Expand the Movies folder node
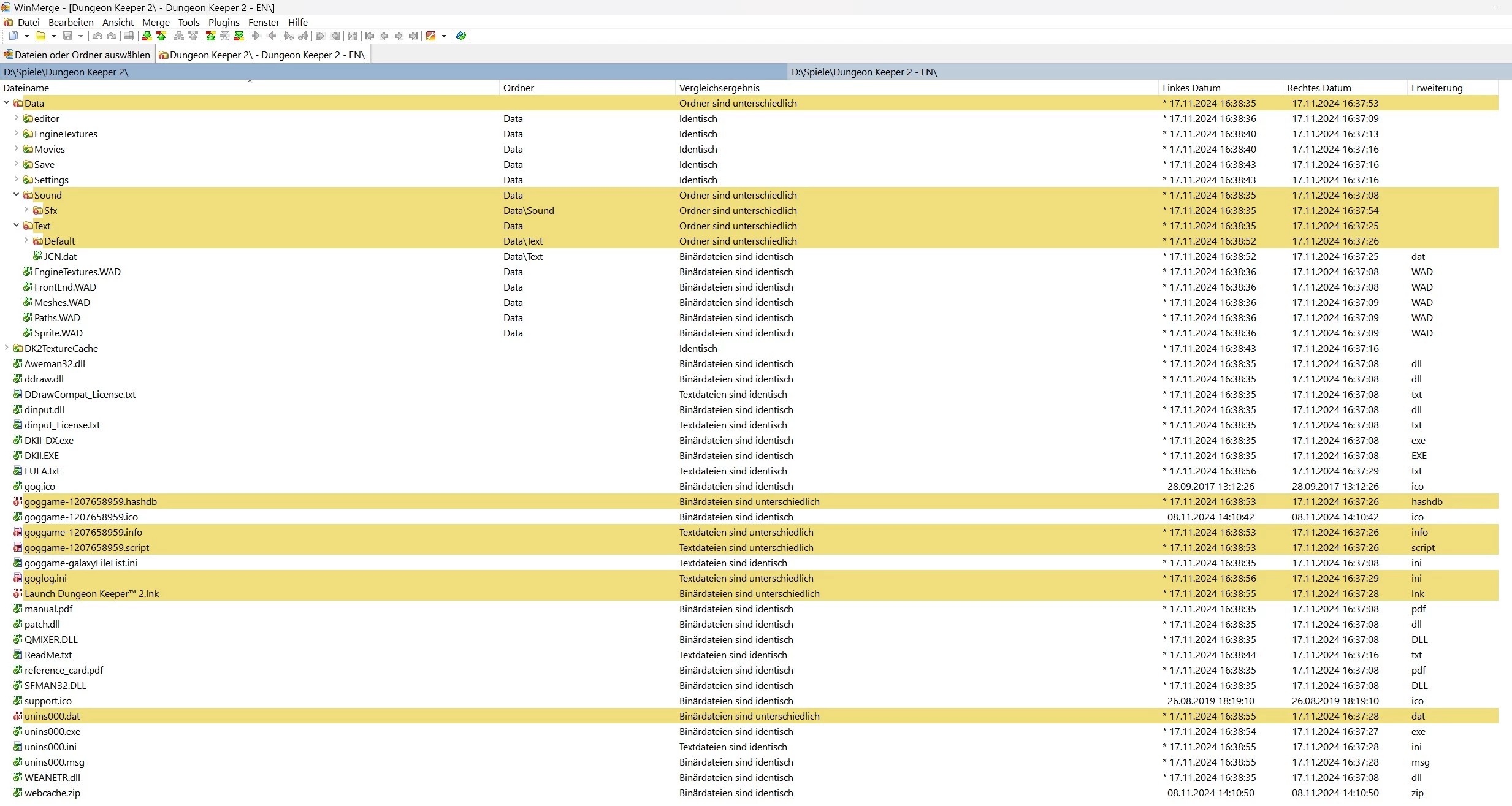Image resolution: width=1512 pixels, height=806 pixels. (x=16, y=148)
